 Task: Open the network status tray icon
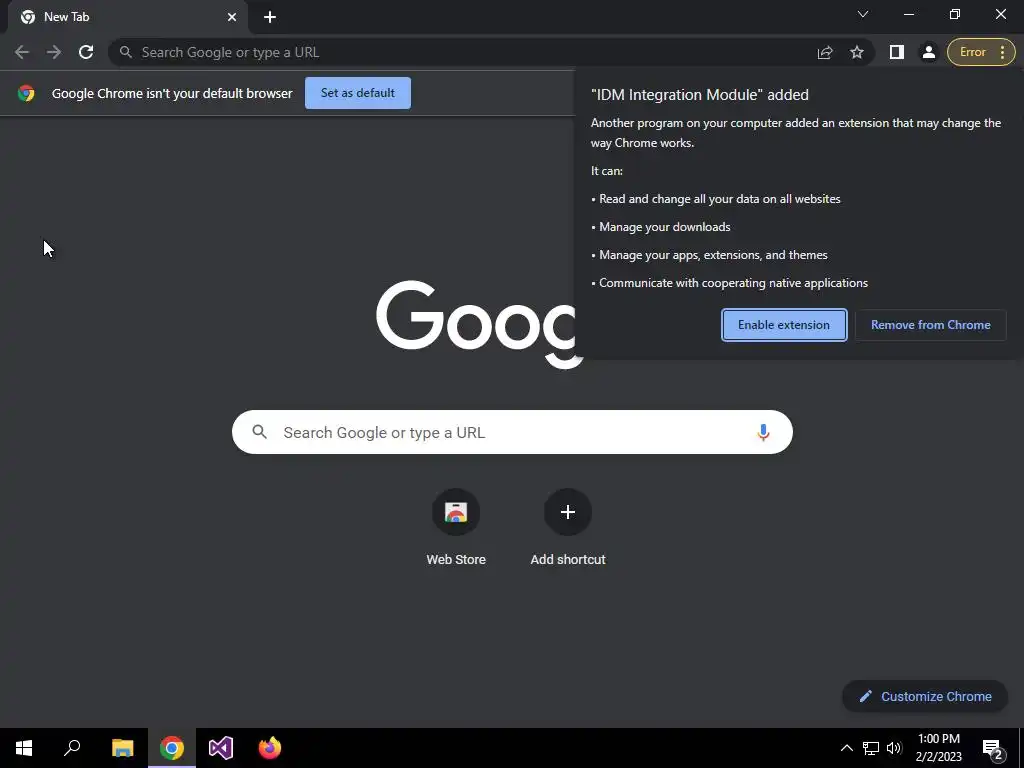[x=871, y=748]
